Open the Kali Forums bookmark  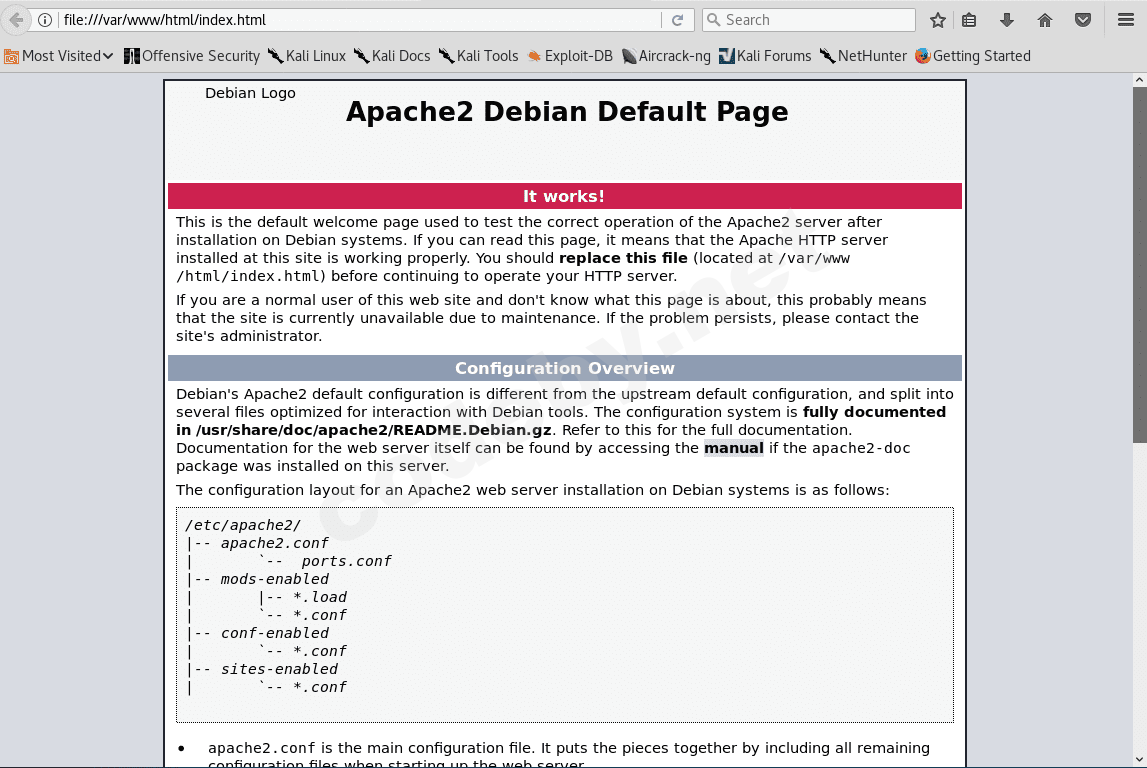pyautogui.click(x=765, y=56)
